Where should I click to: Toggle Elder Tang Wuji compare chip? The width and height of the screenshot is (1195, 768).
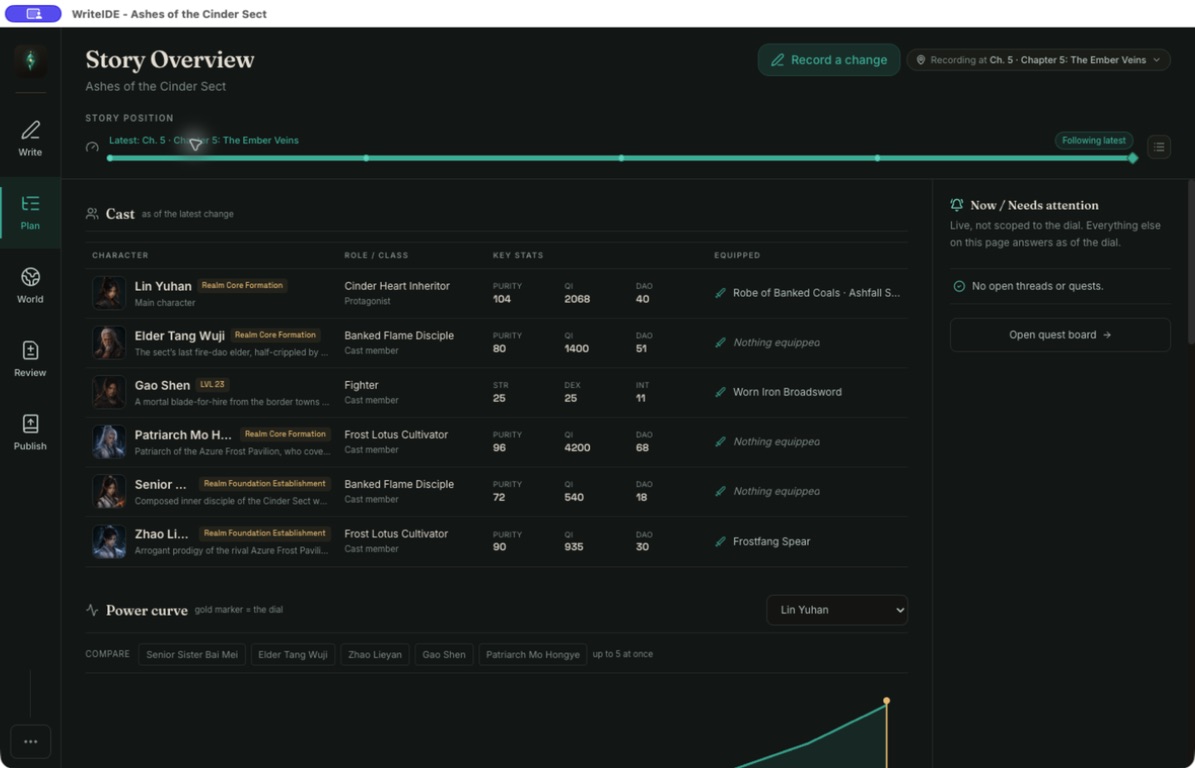click(x=293, y=654)
